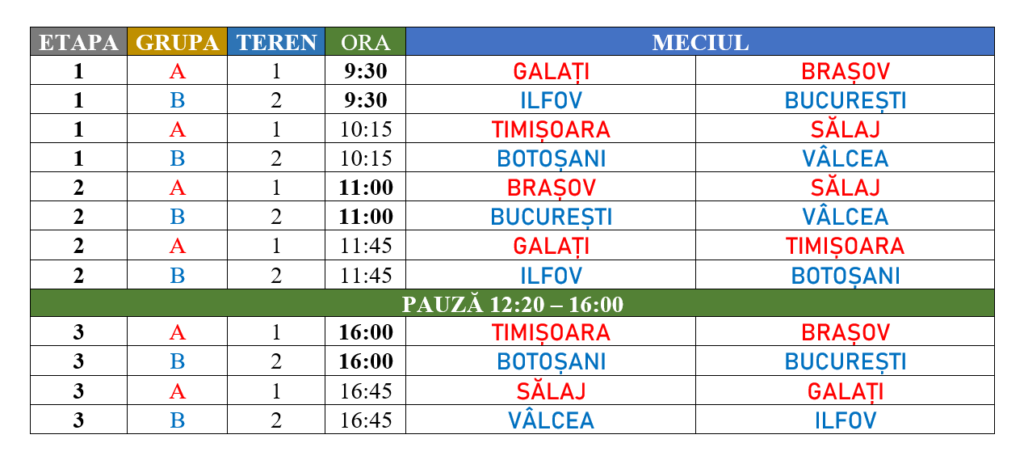Click the GRUPA column header

pyautogui.click(x=178, y=42)
